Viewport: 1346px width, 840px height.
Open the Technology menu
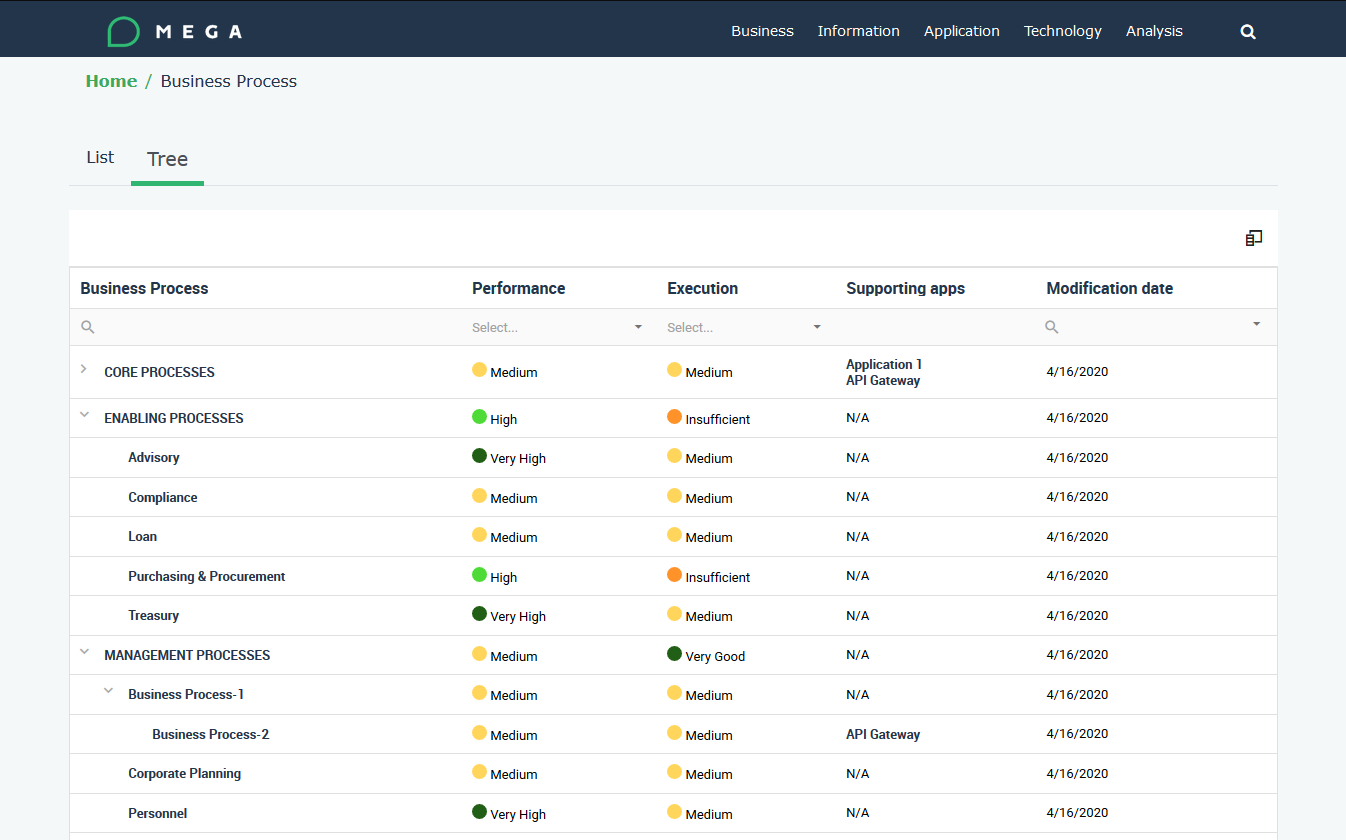tap(1062, 31)
